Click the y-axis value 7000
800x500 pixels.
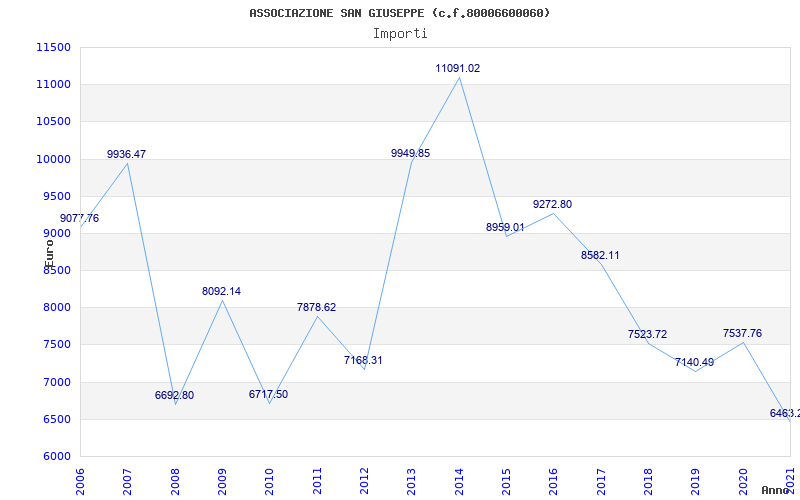point(56,382)
